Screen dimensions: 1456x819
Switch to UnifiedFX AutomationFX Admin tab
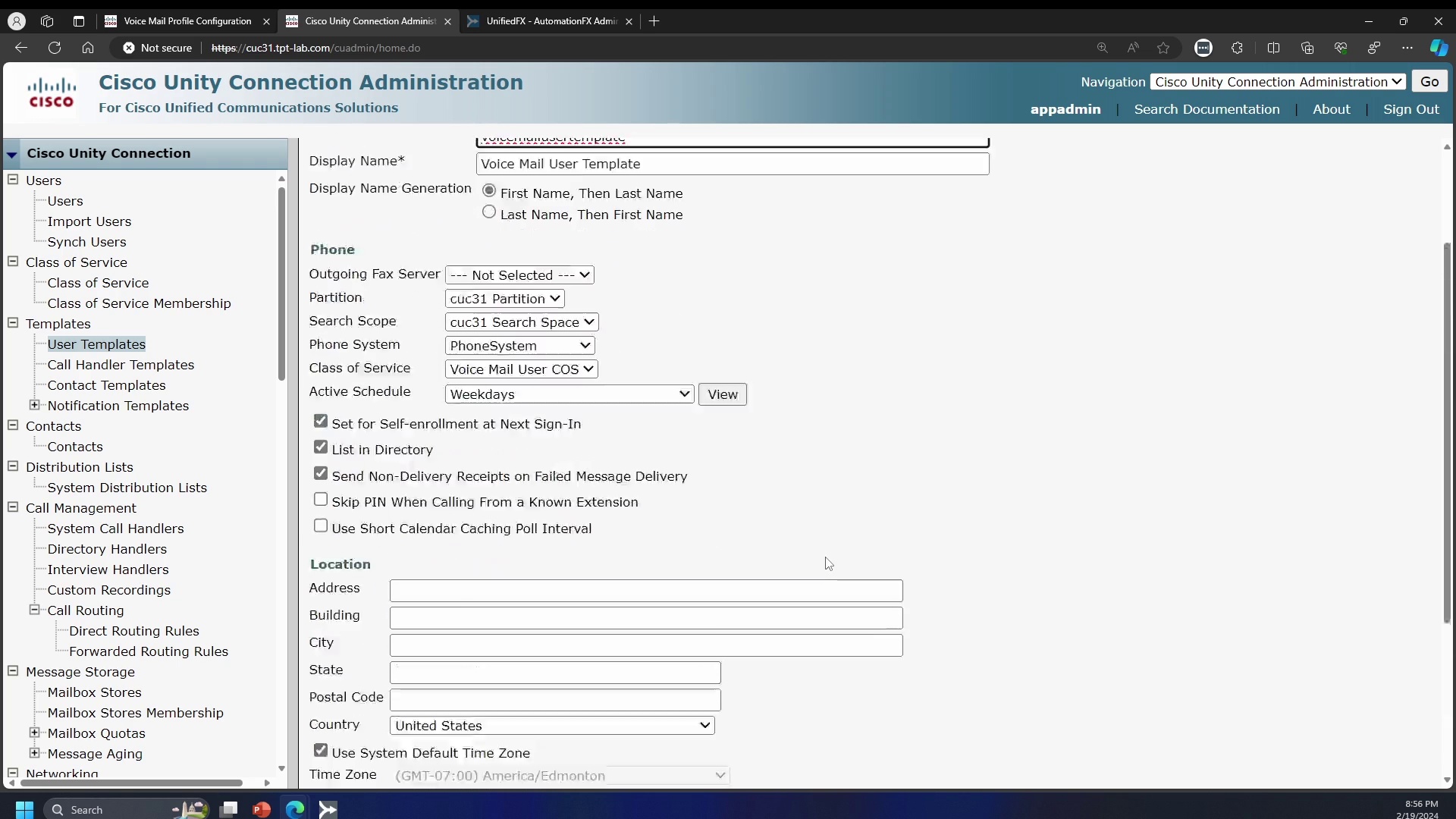(x=551, y=21)
